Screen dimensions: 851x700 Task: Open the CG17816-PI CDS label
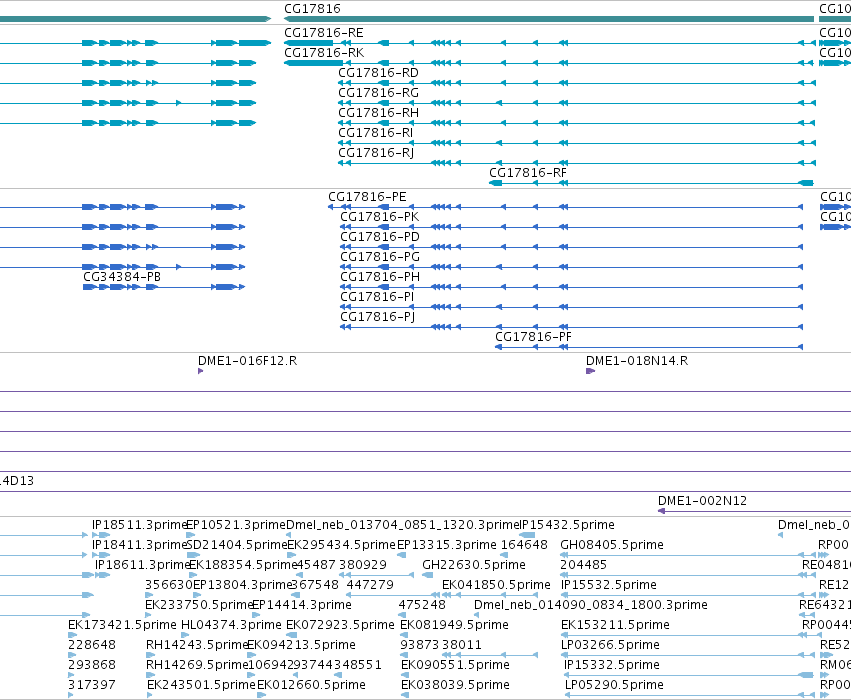tap(377, 297)
